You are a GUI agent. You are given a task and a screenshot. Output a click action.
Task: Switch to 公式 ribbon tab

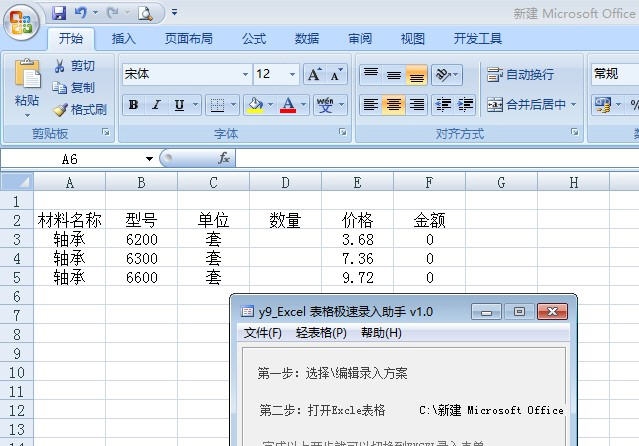point(254,39)
